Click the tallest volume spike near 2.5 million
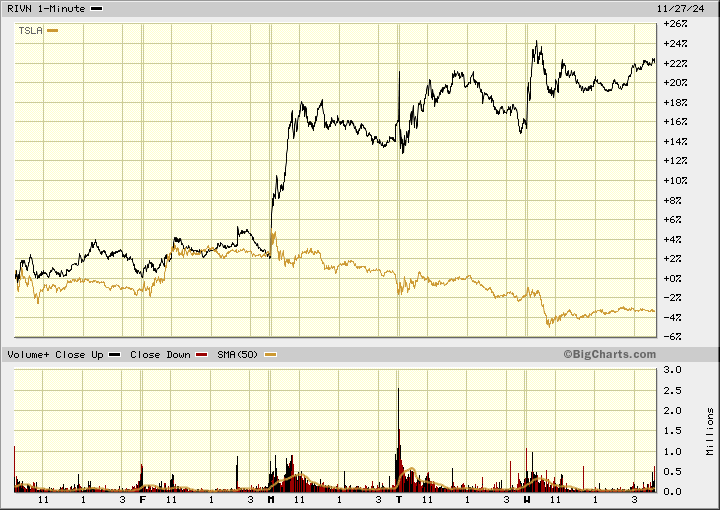720x510 pixels. click(x=398, y=440)
